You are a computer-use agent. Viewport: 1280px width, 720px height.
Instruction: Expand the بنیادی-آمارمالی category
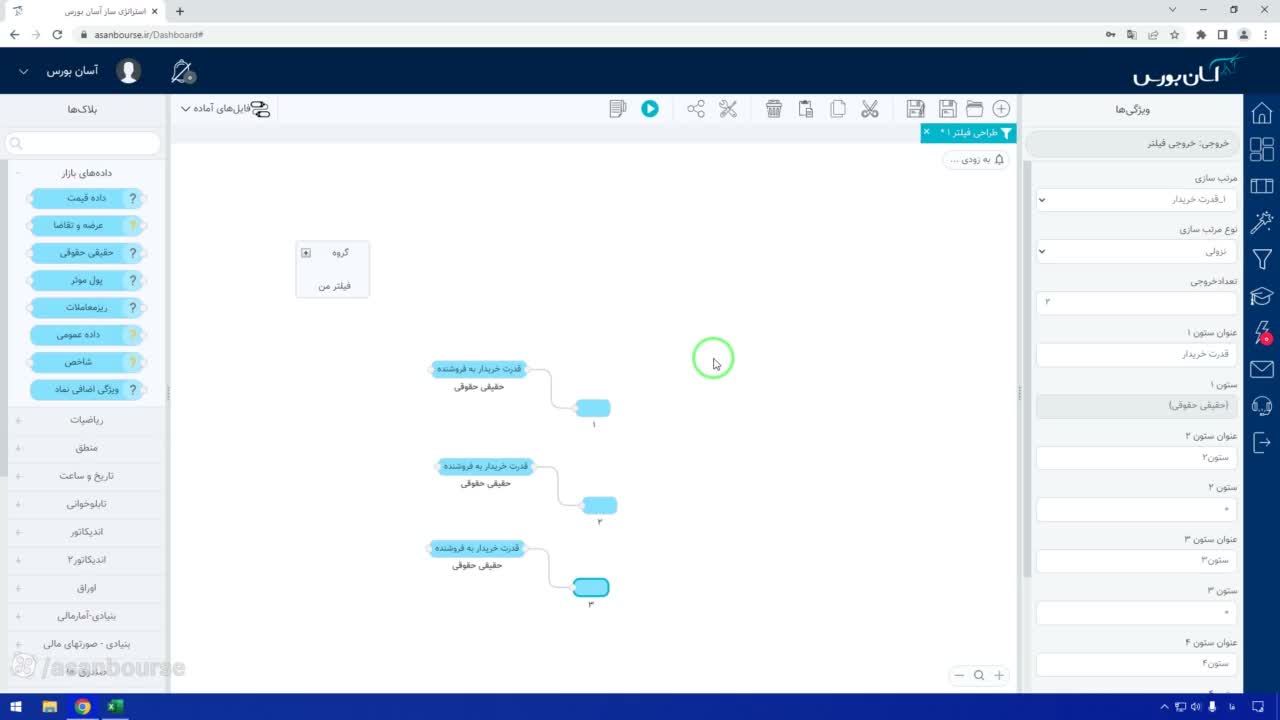click(x=18, y=616)
